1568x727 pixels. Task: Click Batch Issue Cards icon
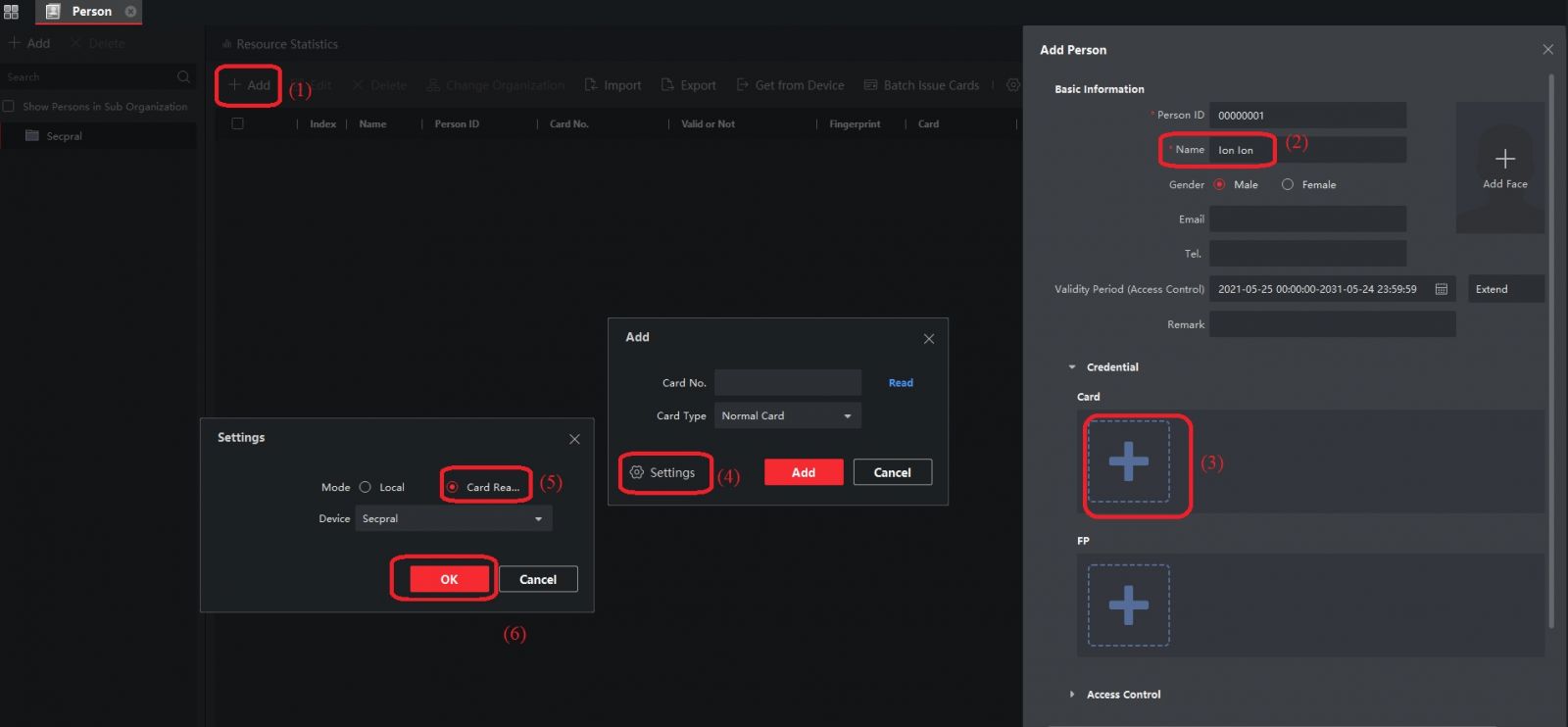click(870, 85)
